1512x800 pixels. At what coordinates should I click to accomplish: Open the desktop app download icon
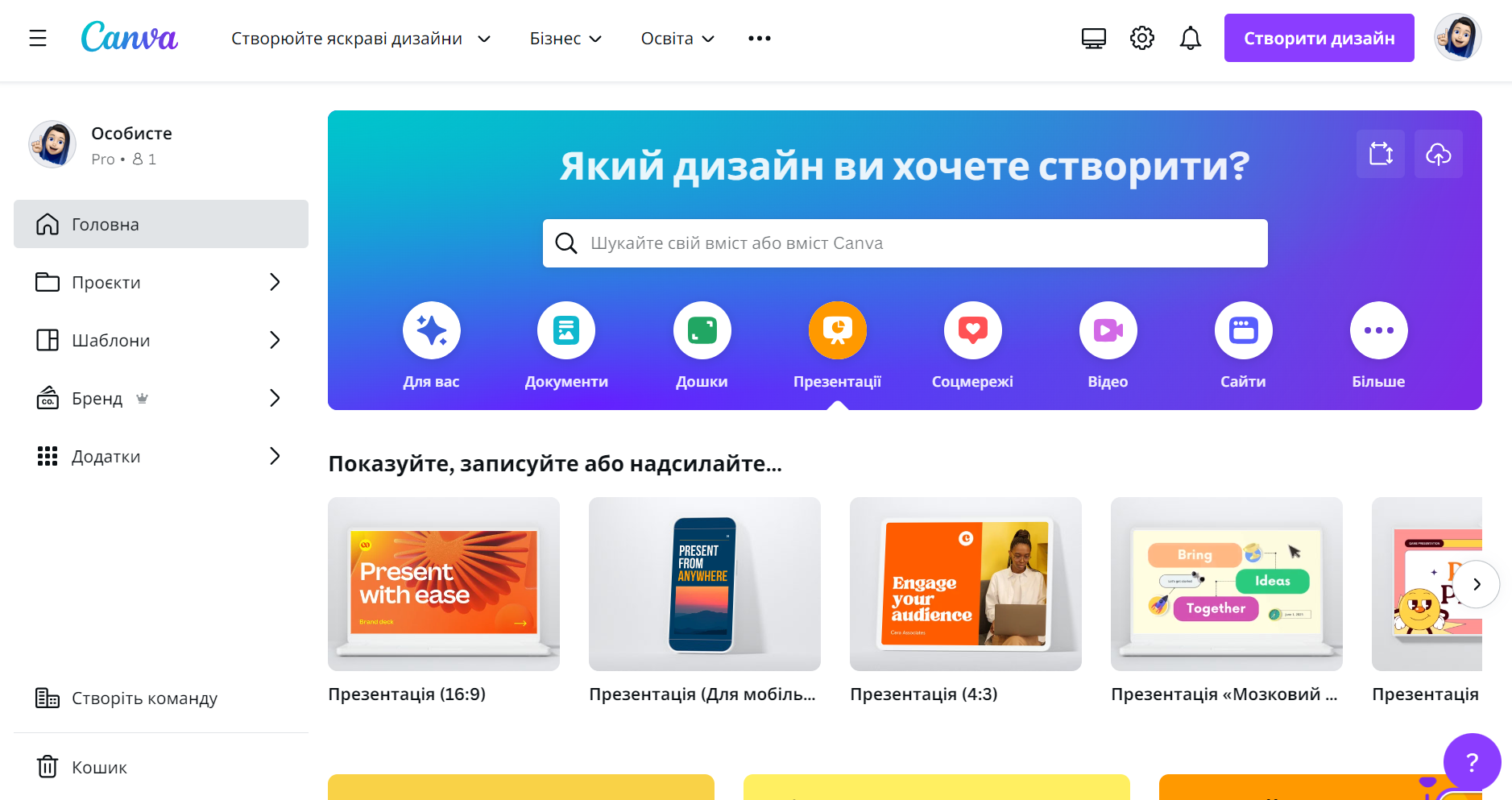click(1094, 38)
